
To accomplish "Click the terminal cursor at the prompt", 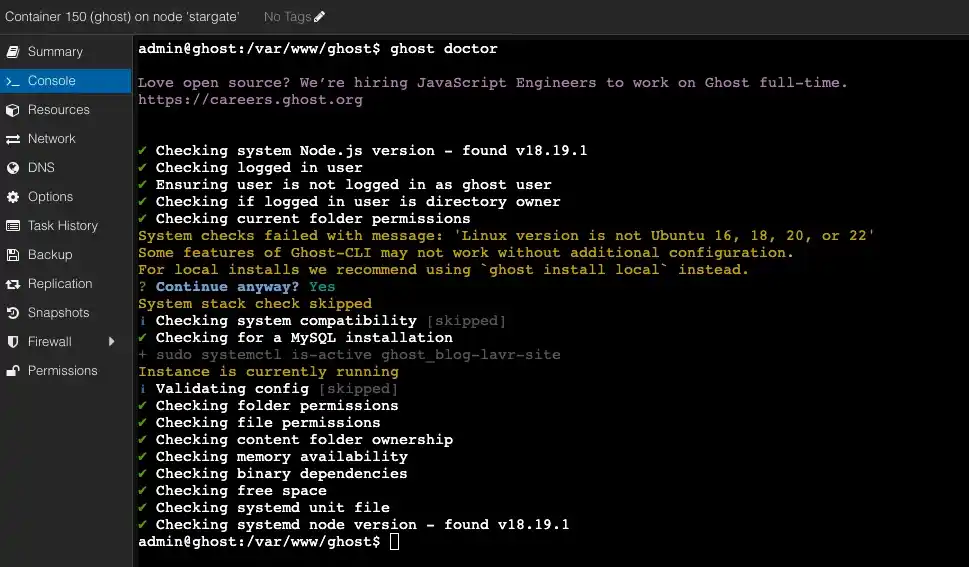I will [x=394, y=542].
